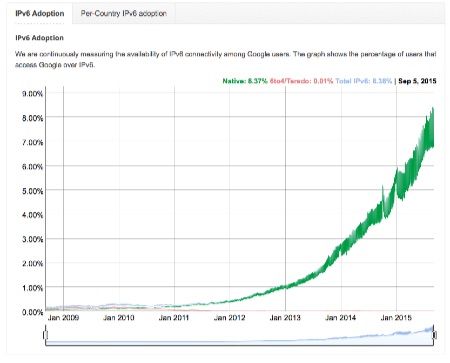
Task: Click the 9.00% y-axis label
Action: (33, 94)
